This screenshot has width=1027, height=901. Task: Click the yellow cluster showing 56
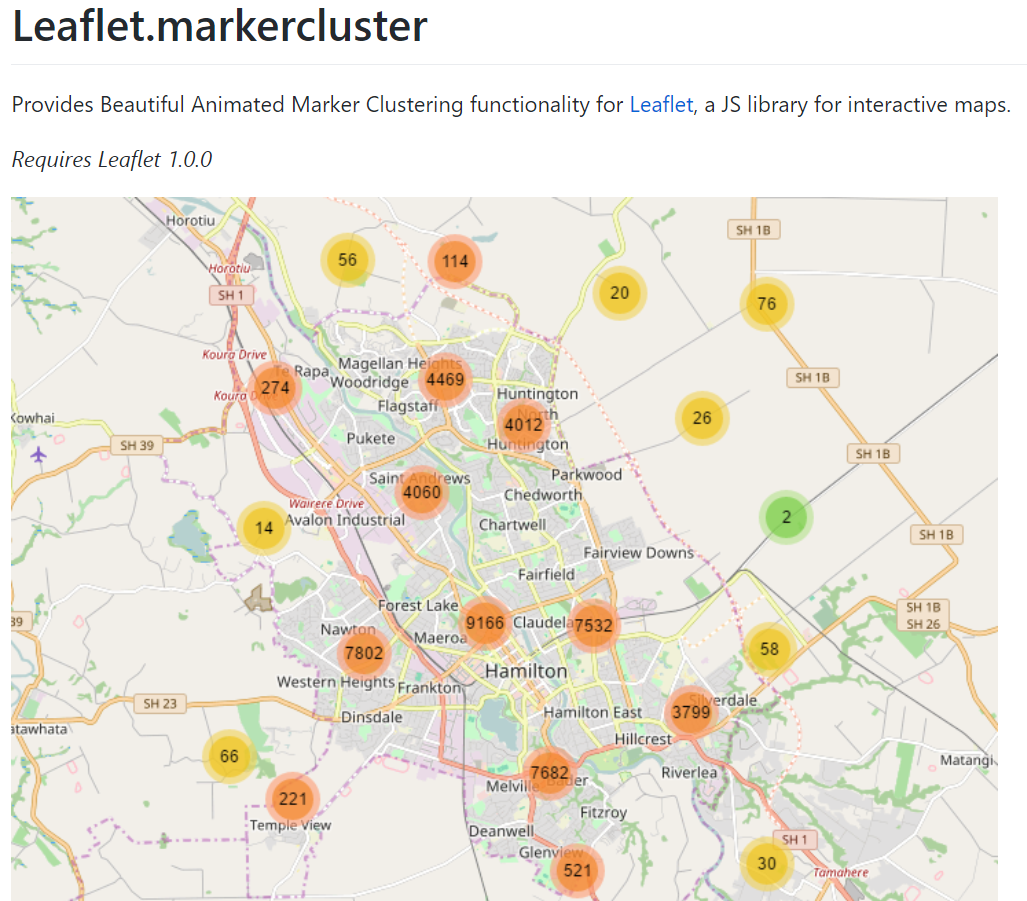tap(347, 260)
